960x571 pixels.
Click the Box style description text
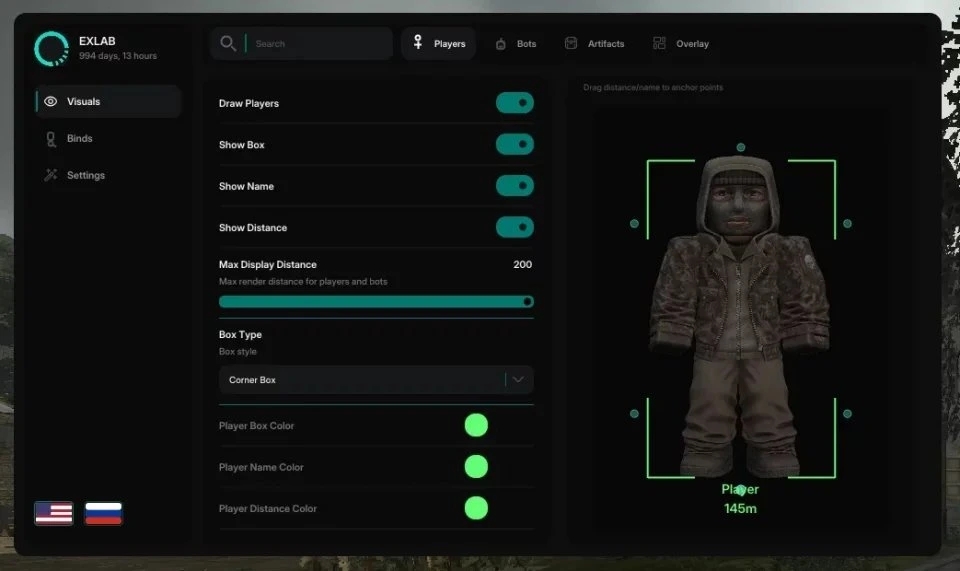pyautogui.click(x=238, y=351)
